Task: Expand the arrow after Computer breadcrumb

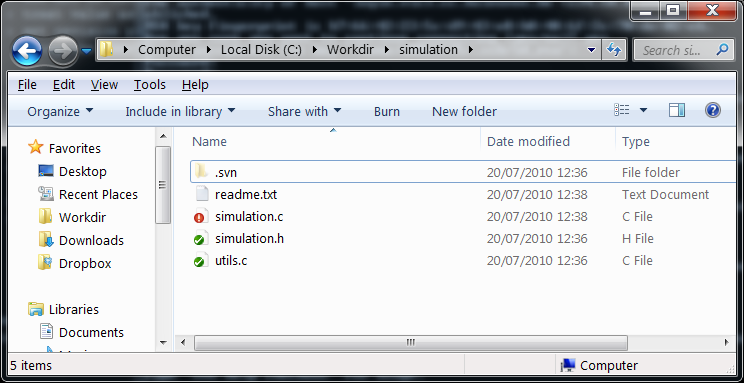Action: coord(209,50)
